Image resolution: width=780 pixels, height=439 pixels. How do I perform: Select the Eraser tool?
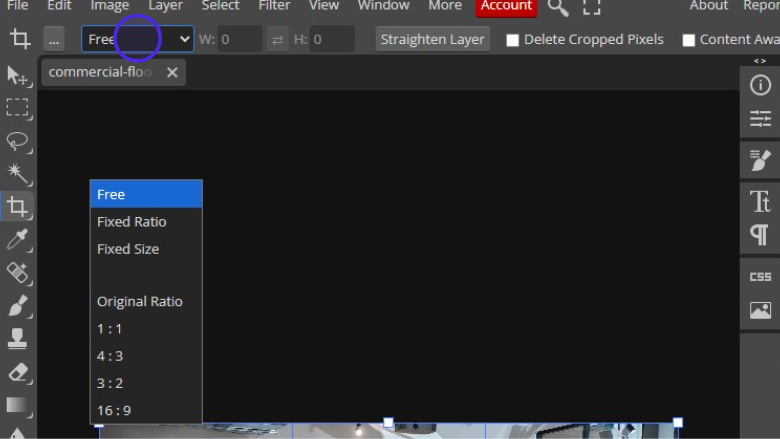coord(18,372)
